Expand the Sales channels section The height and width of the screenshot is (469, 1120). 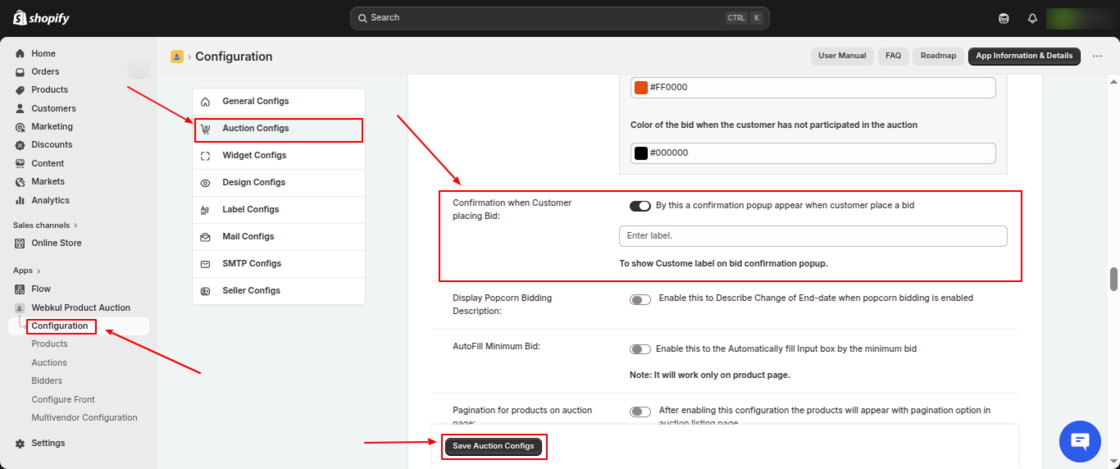pos(45,225)
